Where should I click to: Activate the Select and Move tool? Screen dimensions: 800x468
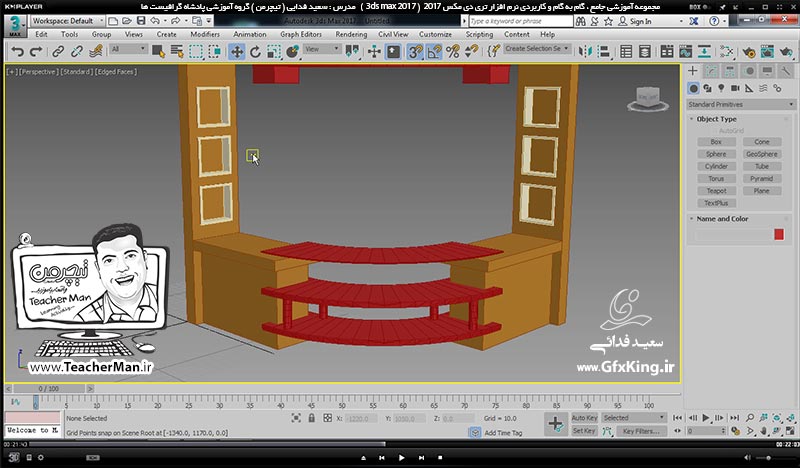236,52
